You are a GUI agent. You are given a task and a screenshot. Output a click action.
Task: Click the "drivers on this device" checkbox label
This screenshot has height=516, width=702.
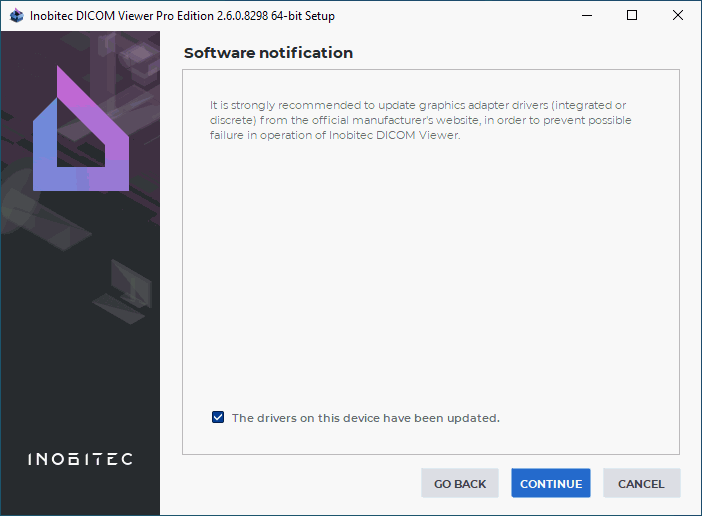365,418
